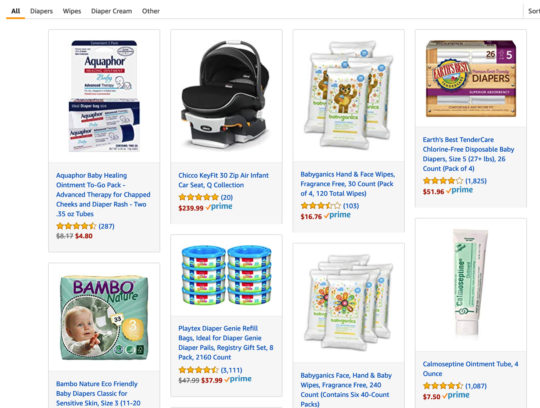Viewport: 540px width, 408px height.
Task: Select the Diapers tab
Action: click(x=41, y=11)
